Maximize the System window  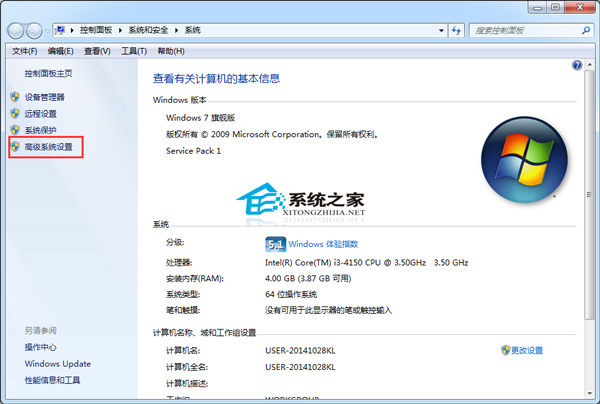pos(555,7)
